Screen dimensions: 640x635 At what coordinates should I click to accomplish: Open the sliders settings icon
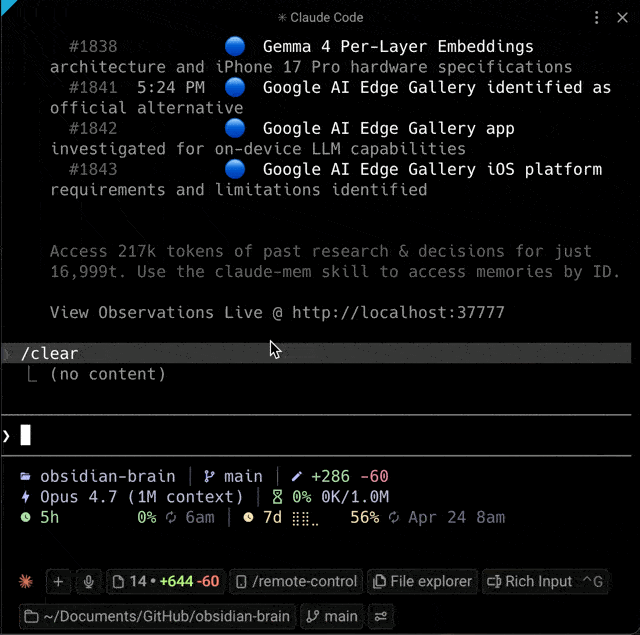380,616
